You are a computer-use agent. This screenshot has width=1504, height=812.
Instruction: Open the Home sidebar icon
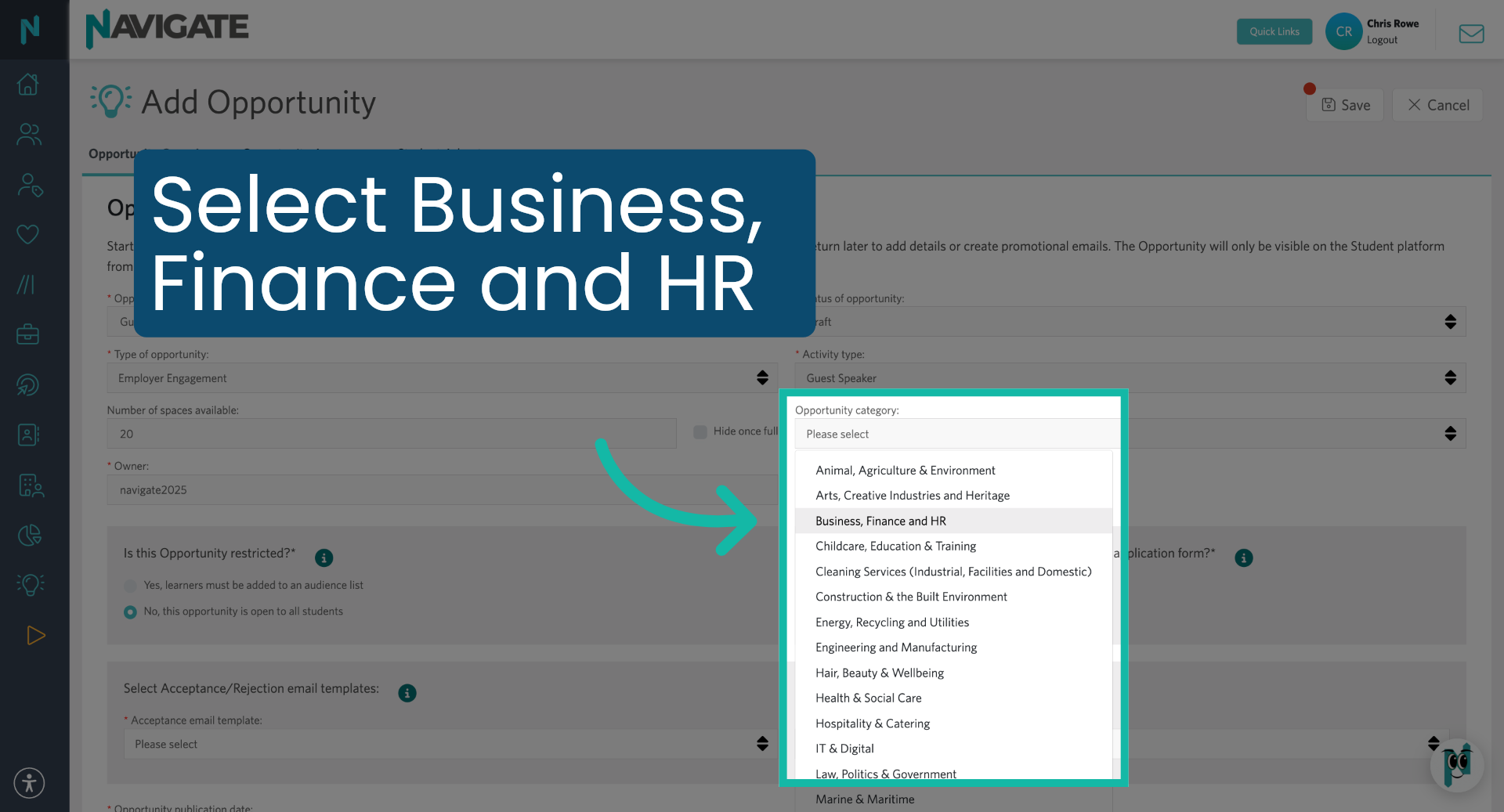click(28, 84)
